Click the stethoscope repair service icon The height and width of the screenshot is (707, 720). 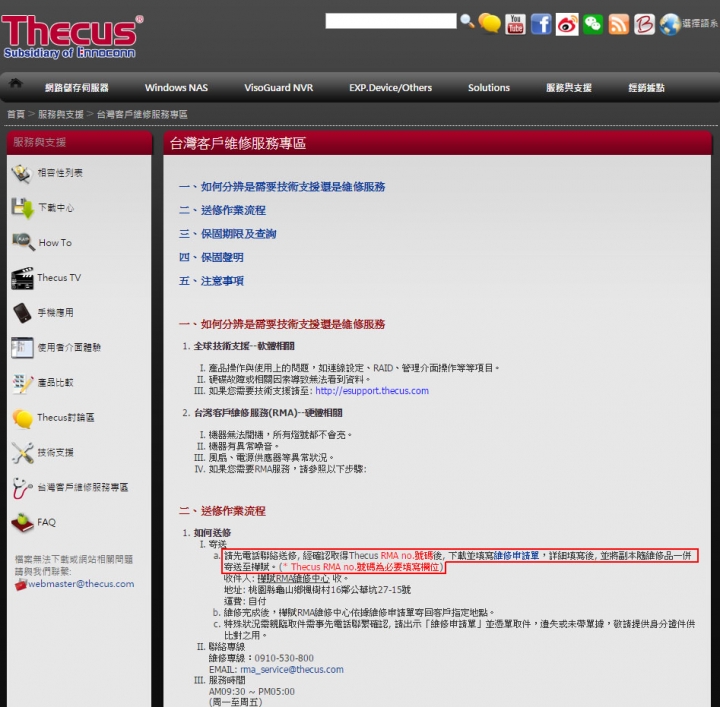click(x=22, y=488)
